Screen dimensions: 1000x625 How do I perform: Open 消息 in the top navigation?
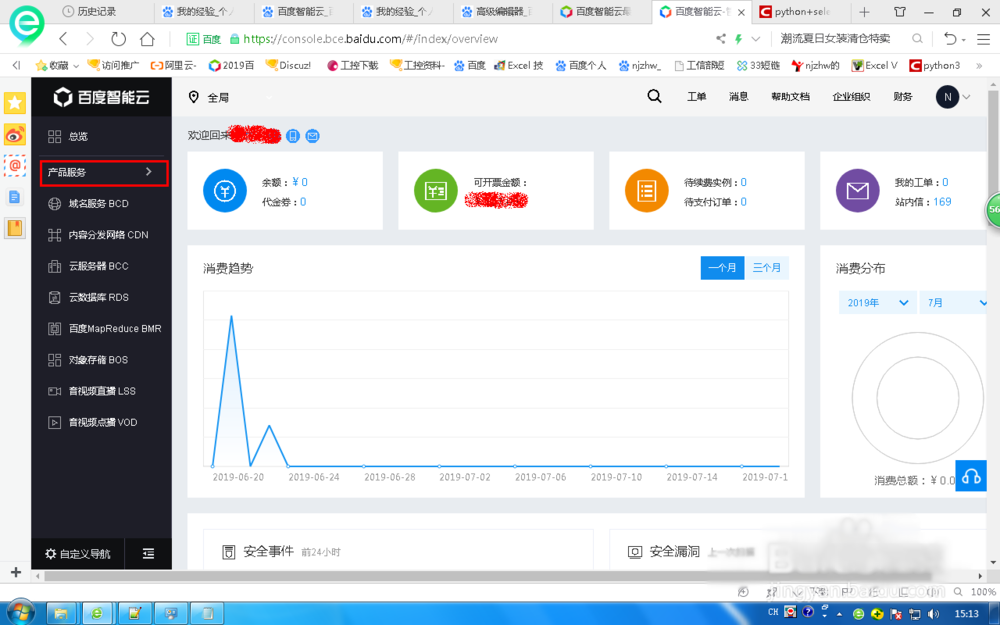tap(739, 97)
